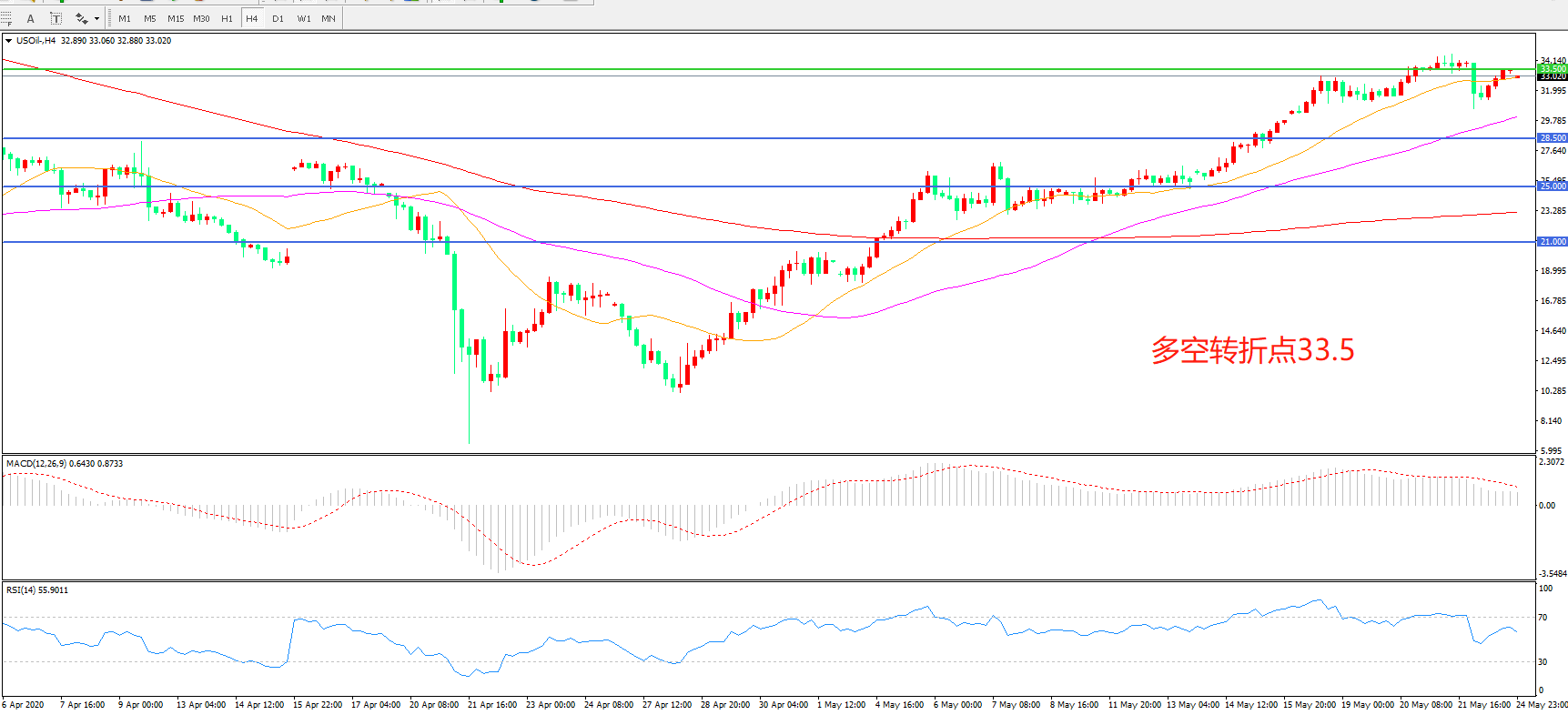
Task: Choose the W1 weekly timeframe
Action: tap(304, 18)
